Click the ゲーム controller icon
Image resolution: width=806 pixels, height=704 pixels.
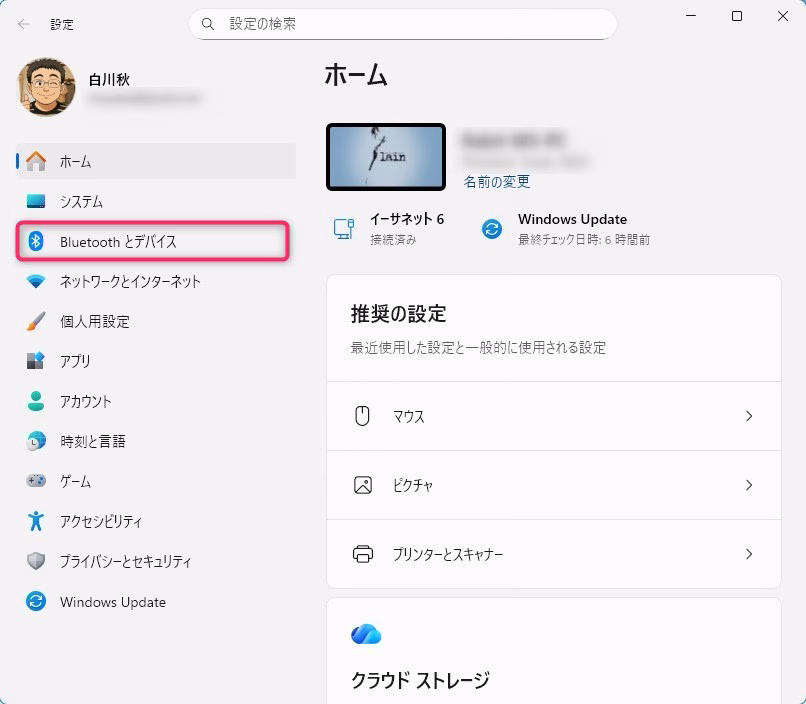pos(36,481)
